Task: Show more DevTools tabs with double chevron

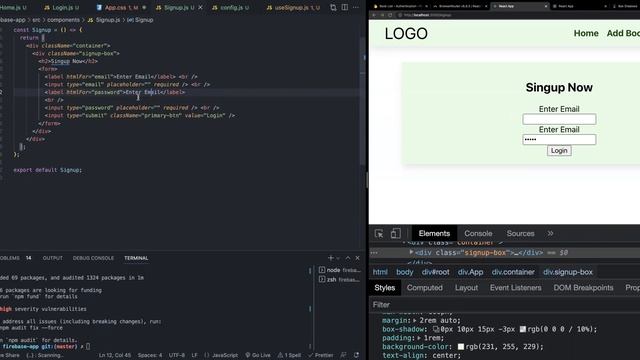Action: click(x=550, y=233)
